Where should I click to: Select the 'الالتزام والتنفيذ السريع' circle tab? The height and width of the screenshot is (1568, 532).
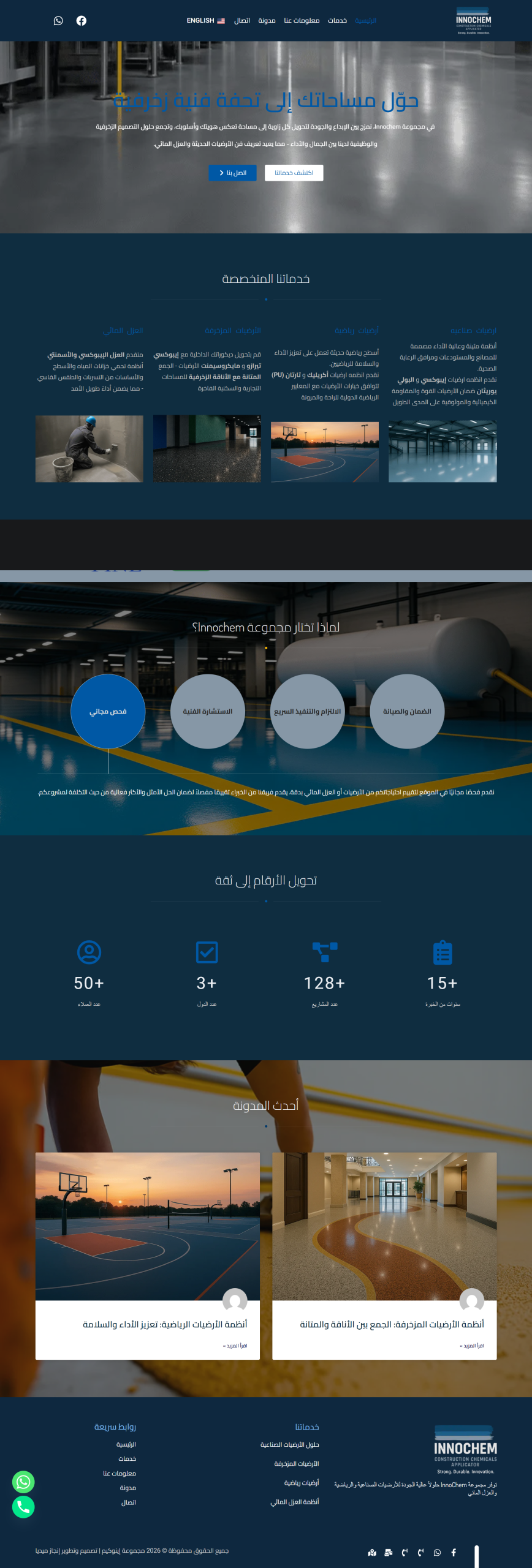[x=308, y=711]
